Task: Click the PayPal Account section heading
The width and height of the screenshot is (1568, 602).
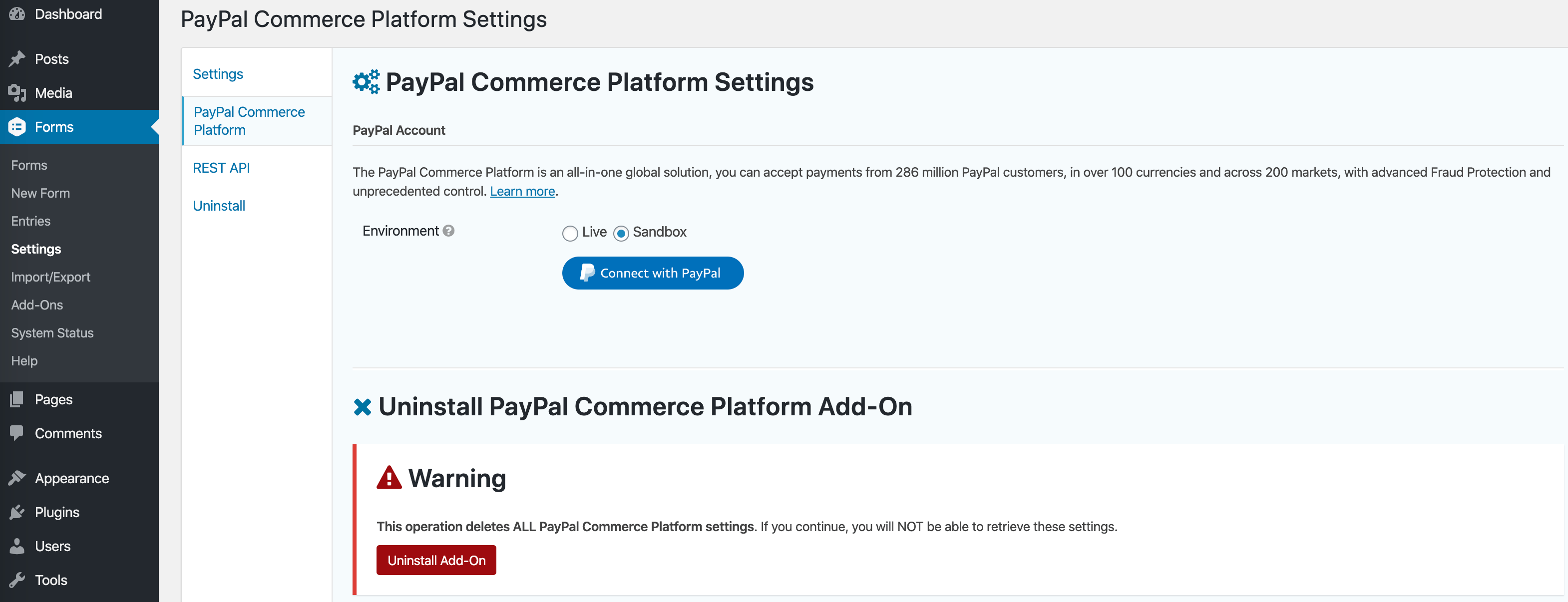Action: 398,130
